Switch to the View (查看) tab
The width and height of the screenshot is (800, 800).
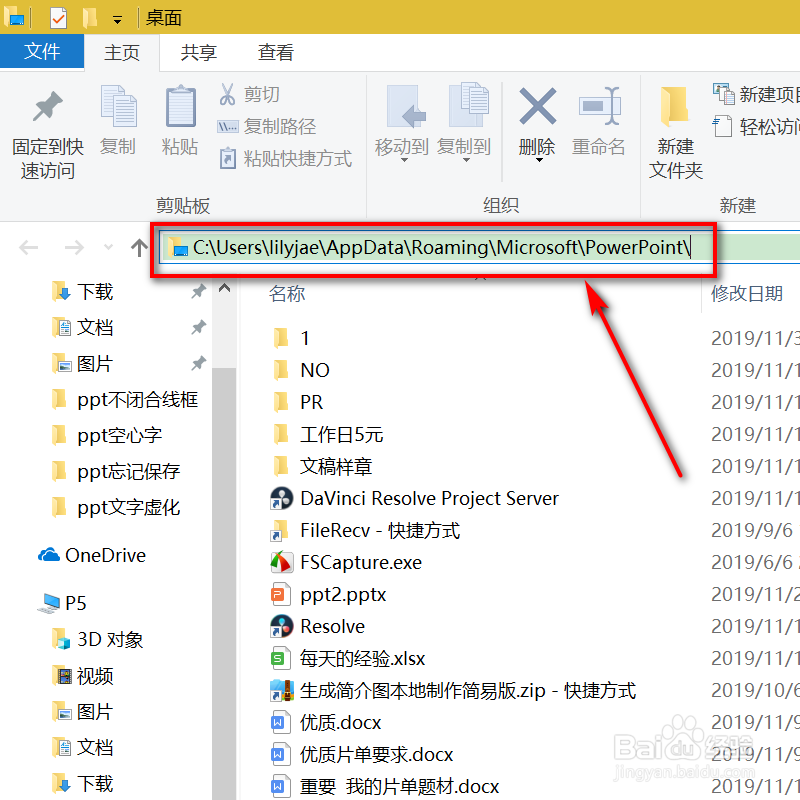pyautogui.click(x=276, y=52)
